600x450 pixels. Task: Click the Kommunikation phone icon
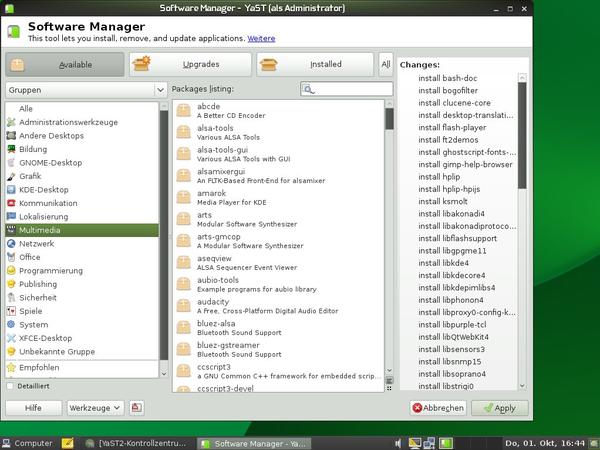pyautogui.click(x=11, y=203)
